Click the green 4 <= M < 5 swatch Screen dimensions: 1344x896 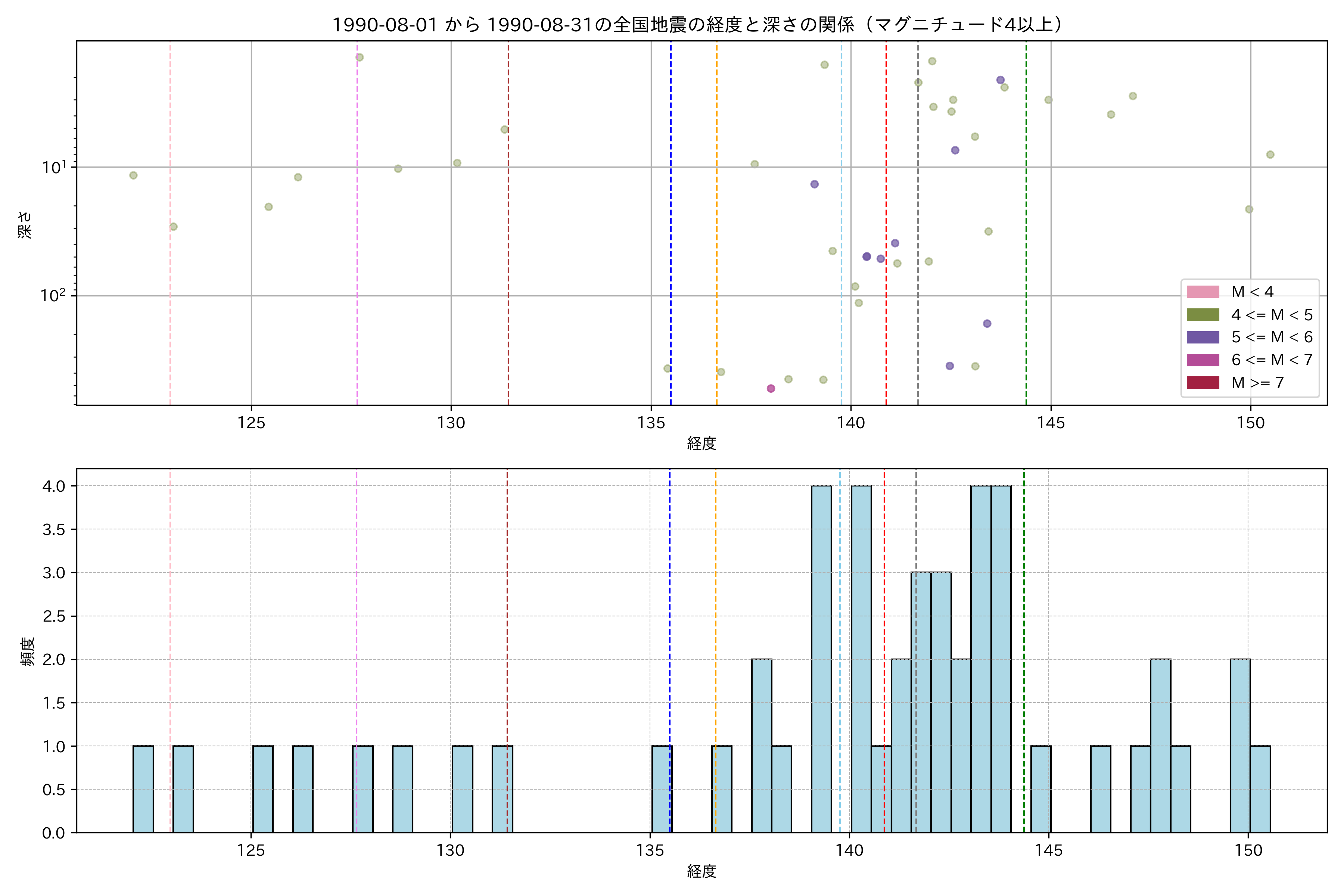pyautogui.click(x=1202, y=315)
